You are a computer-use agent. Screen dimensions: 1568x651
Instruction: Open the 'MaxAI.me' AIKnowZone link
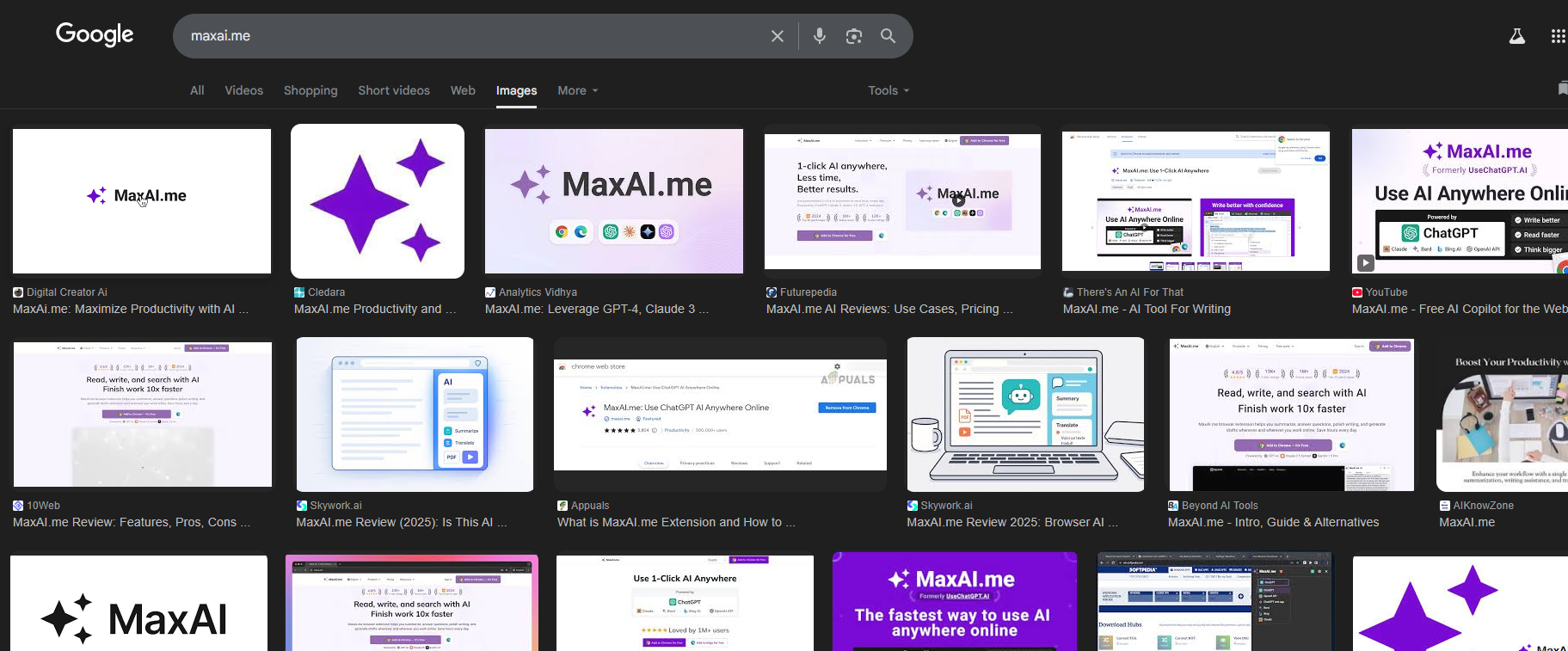pos(1467,522)
